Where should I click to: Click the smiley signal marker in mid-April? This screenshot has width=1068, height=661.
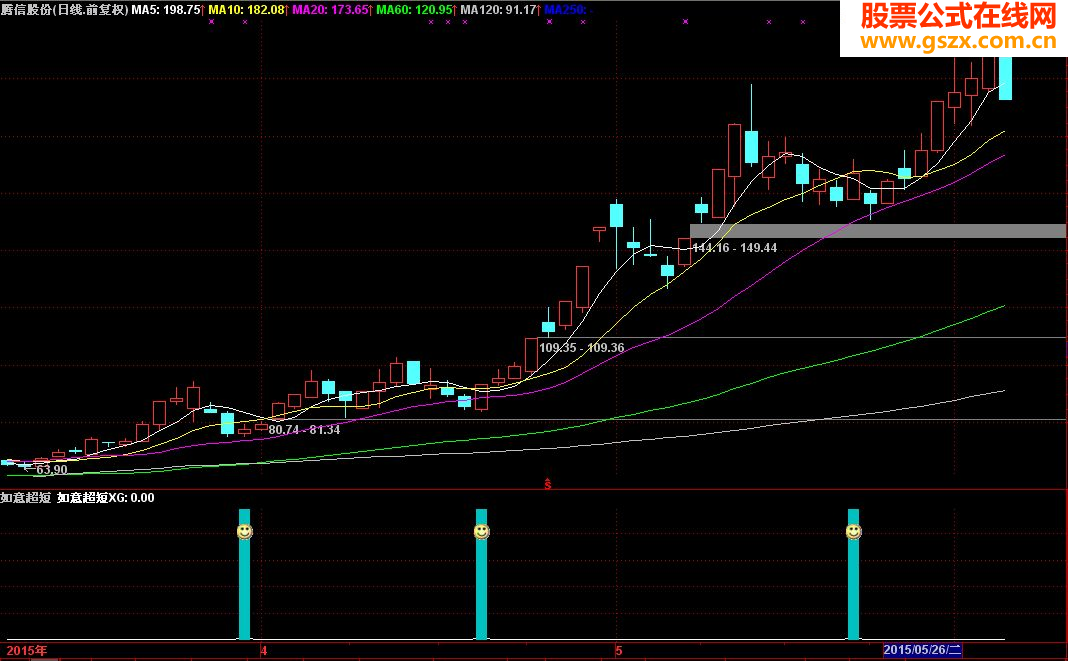[482, 532]
